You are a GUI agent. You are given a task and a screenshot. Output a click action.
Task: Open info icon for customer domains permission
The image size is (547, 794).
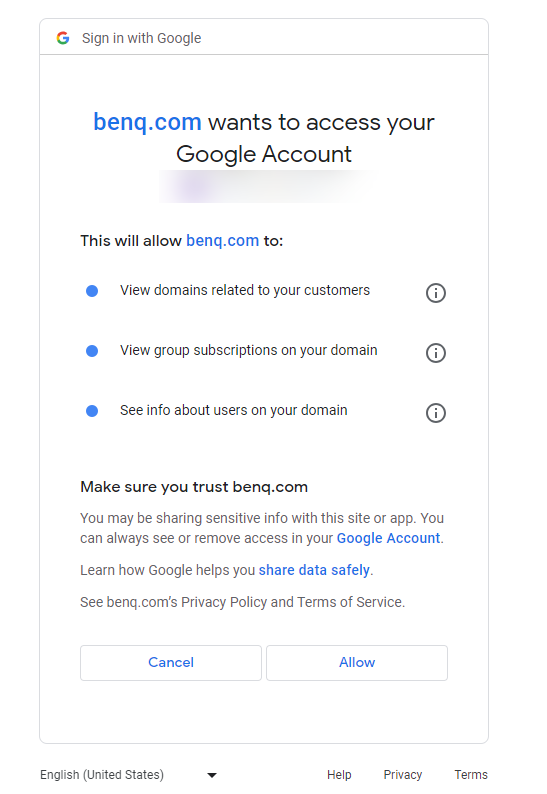click(x=436, y=293)
